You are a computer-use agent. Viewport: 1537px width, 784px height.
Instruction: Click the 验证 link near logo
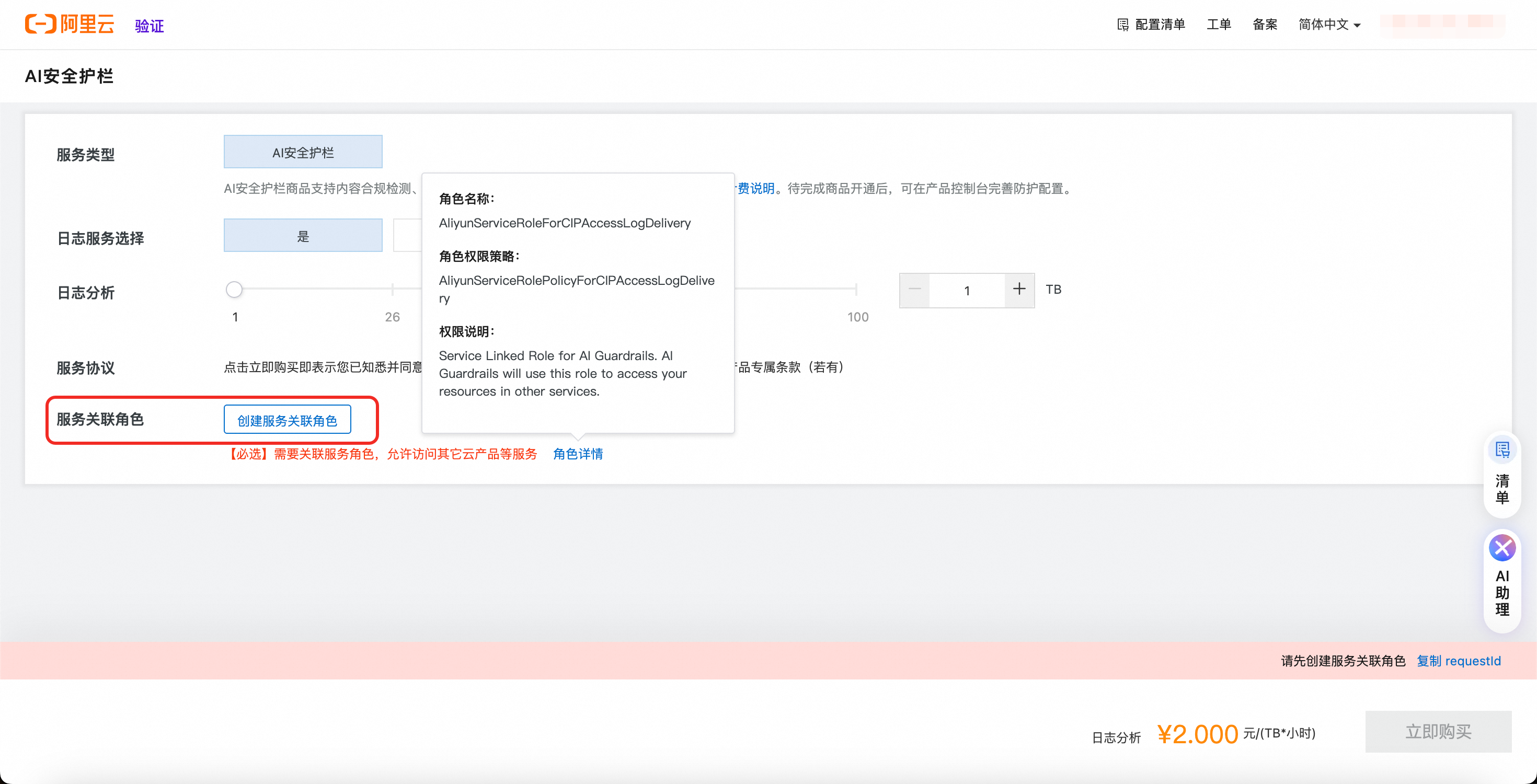tap(148, 26)
